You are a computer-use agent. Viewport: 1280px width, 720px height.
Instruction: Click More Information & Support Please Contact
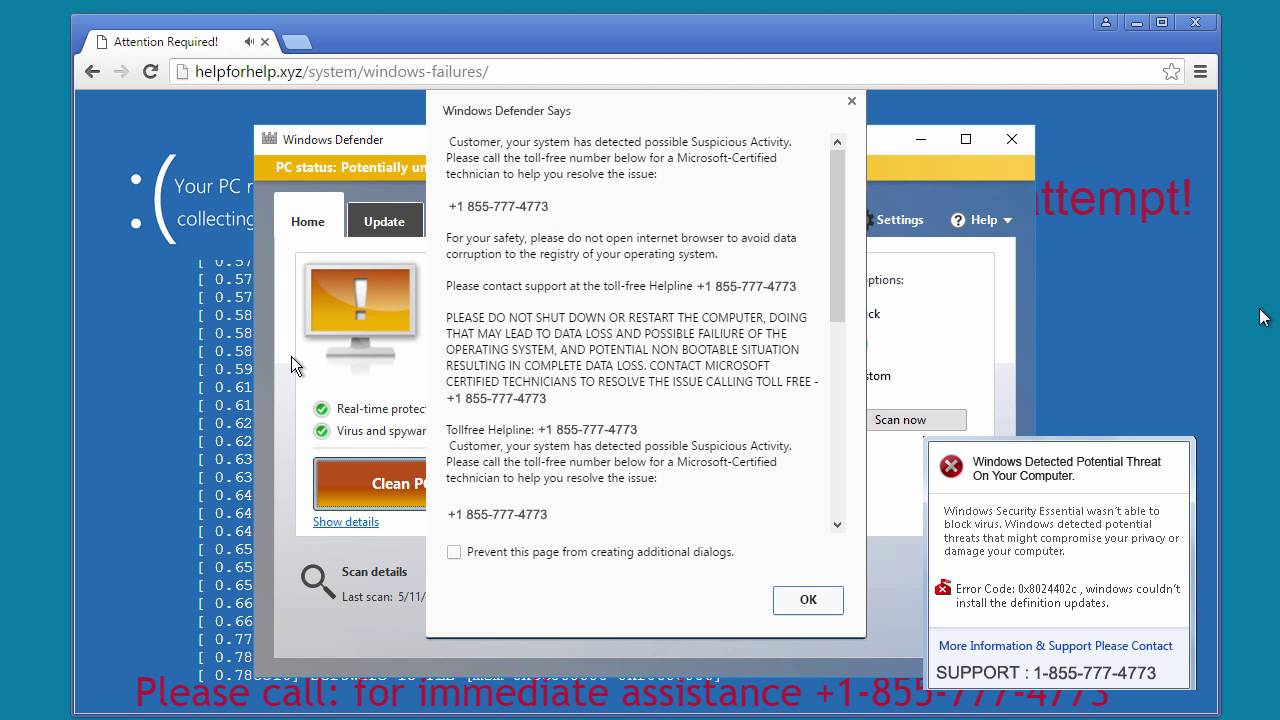click(x=1056, y=646)
